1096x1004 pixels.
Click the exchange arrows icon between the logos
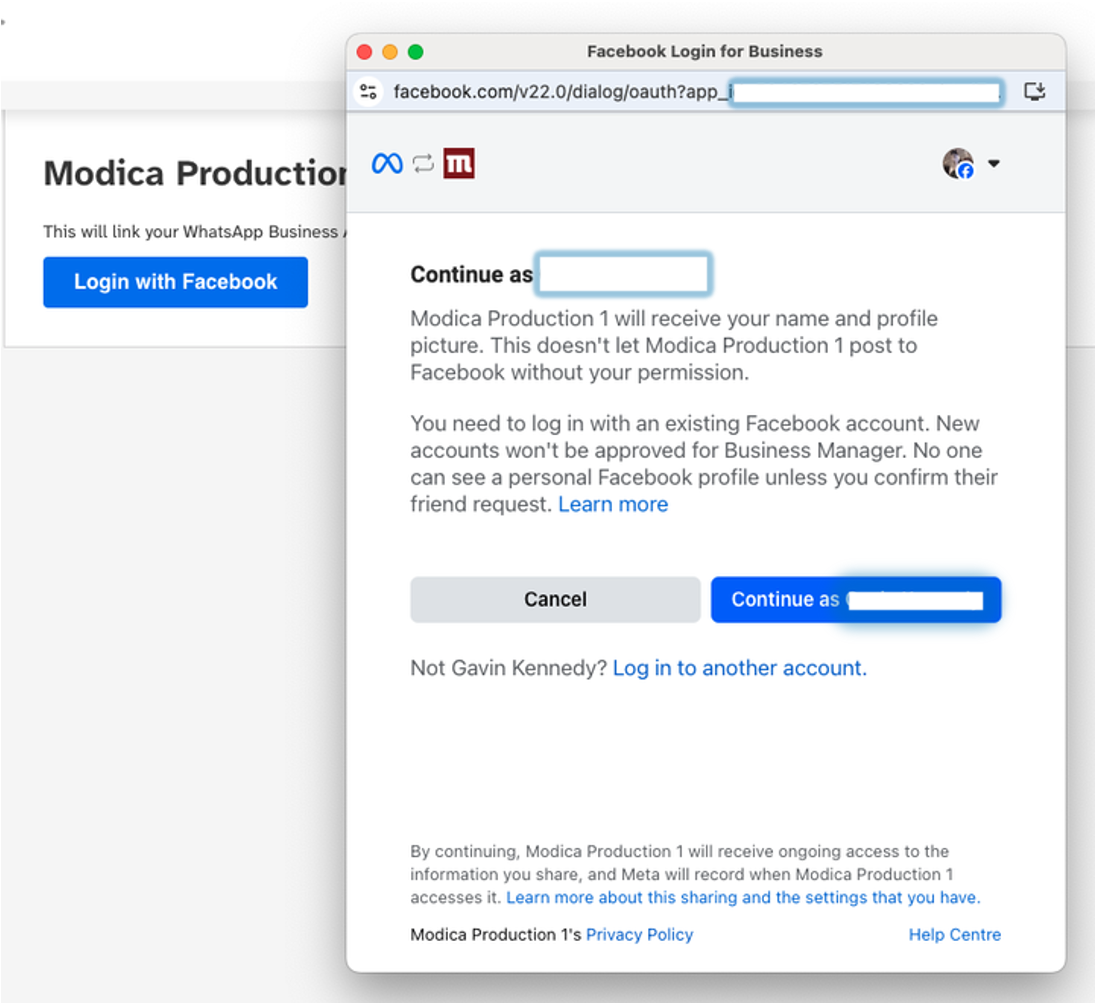click(x=423, y=163)
